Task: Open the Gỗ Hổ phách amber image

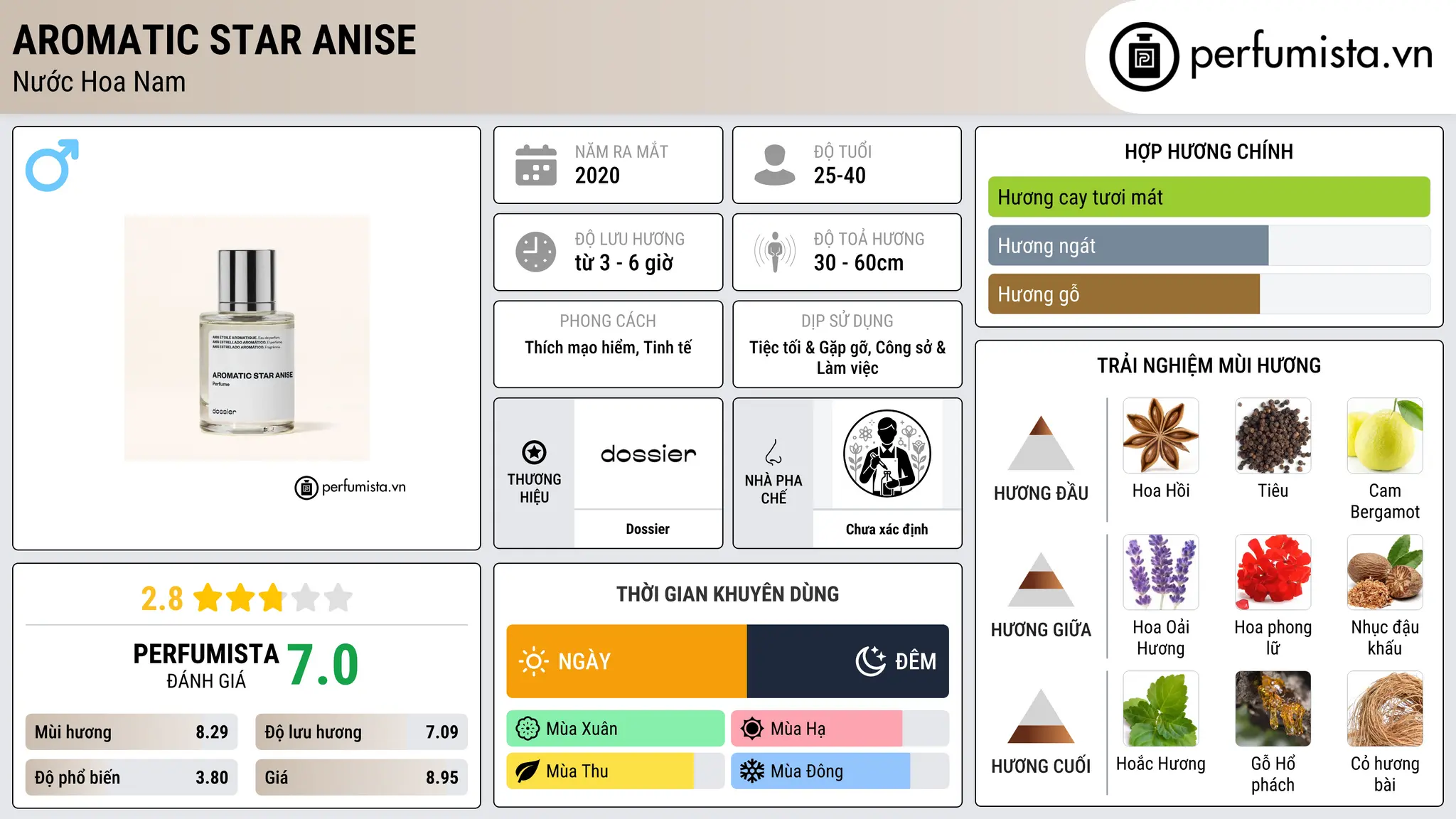Action: (1273, 709)
